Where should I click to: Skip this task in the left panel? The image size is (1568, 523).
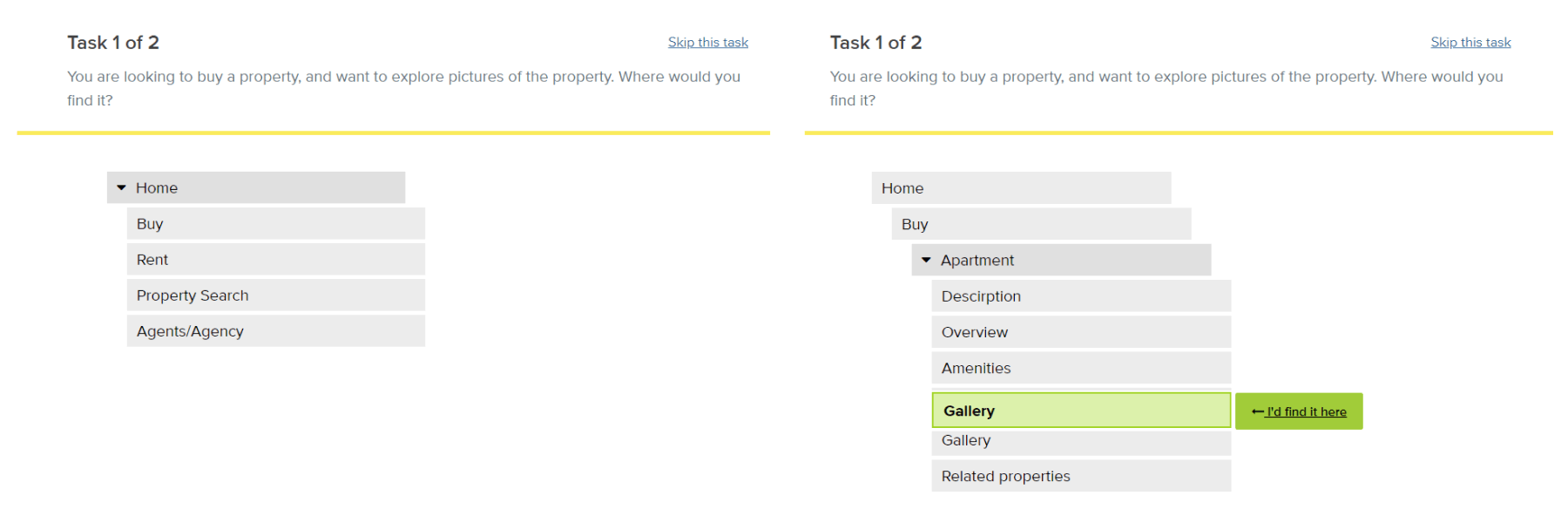[707, 42]
